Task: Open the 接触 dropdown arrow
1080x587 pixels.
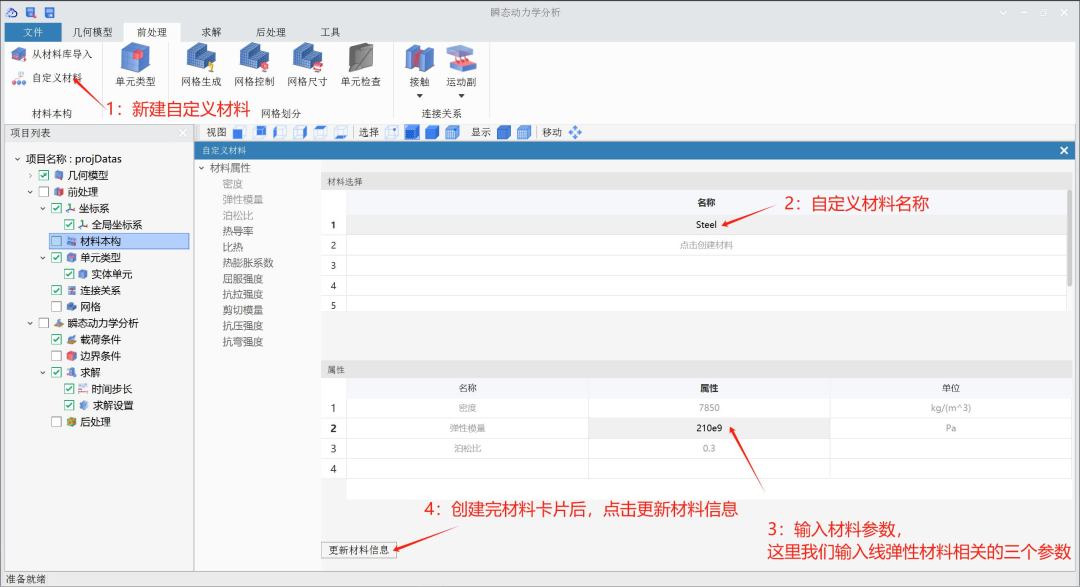Action: [419, 96]
